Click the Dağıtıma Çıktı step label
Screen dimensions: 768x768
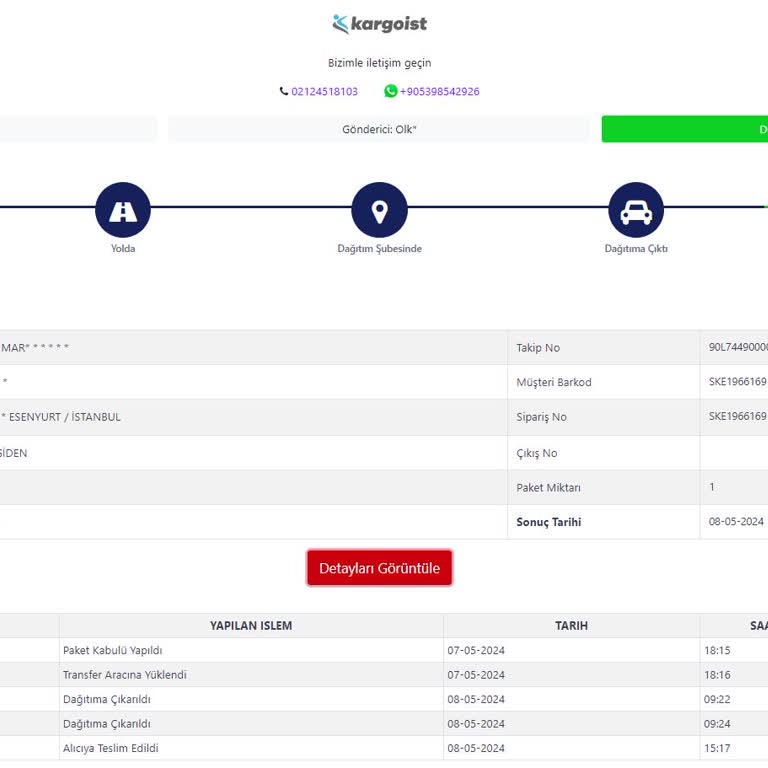[x=636, y=249]
